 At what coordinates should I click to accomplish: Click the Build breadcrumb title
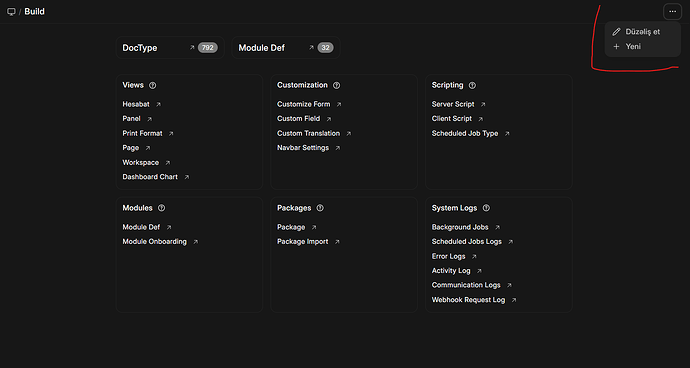(34, 12)
